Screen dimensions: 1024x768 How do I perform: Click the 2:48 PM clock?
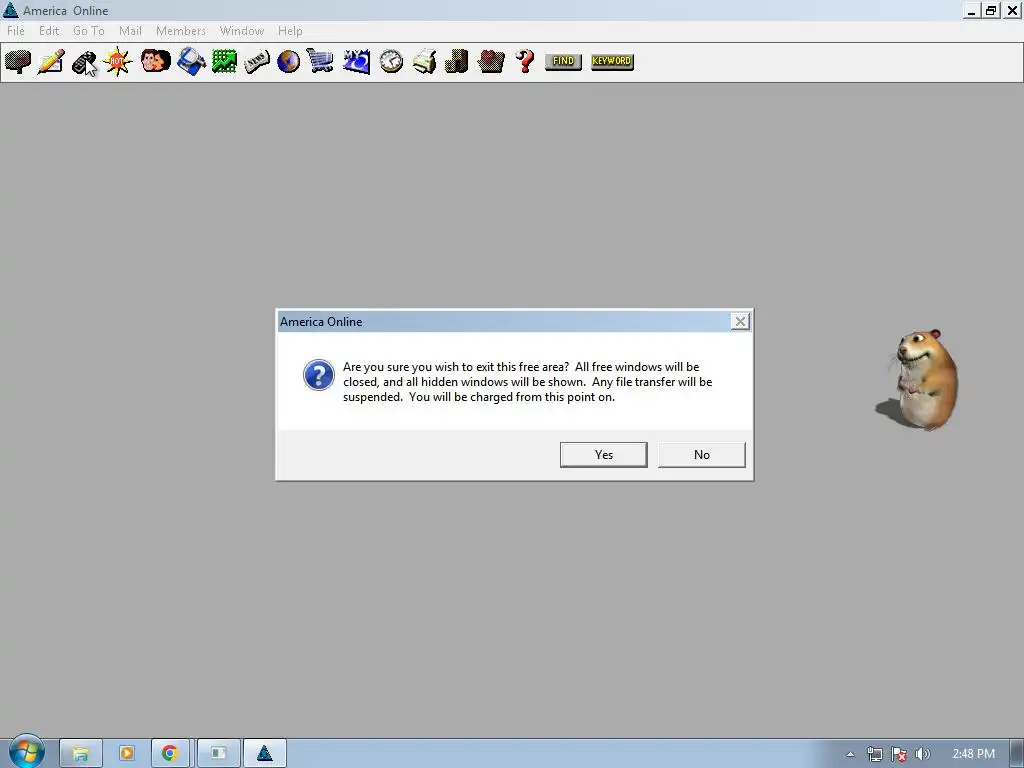973,754
